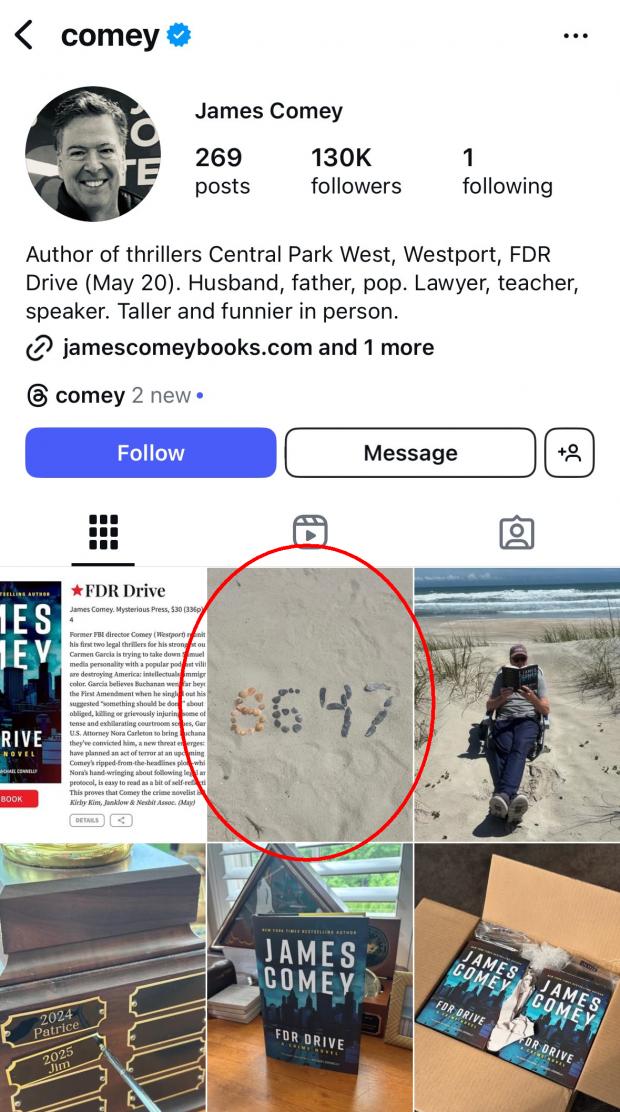Screen dimensions: 620x1112
Task: Send a Message to this profile
Action: [x=410, y=452]
